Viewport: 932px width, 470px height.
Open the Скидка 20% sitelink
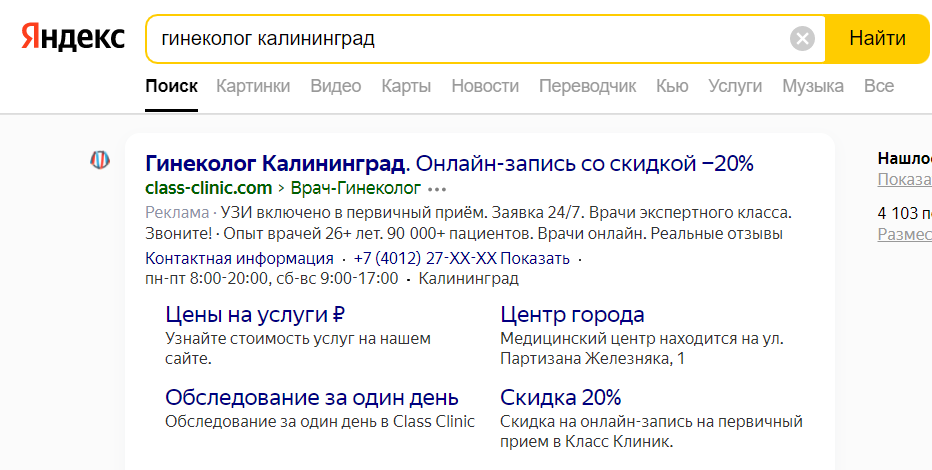(x=561, y=397)
